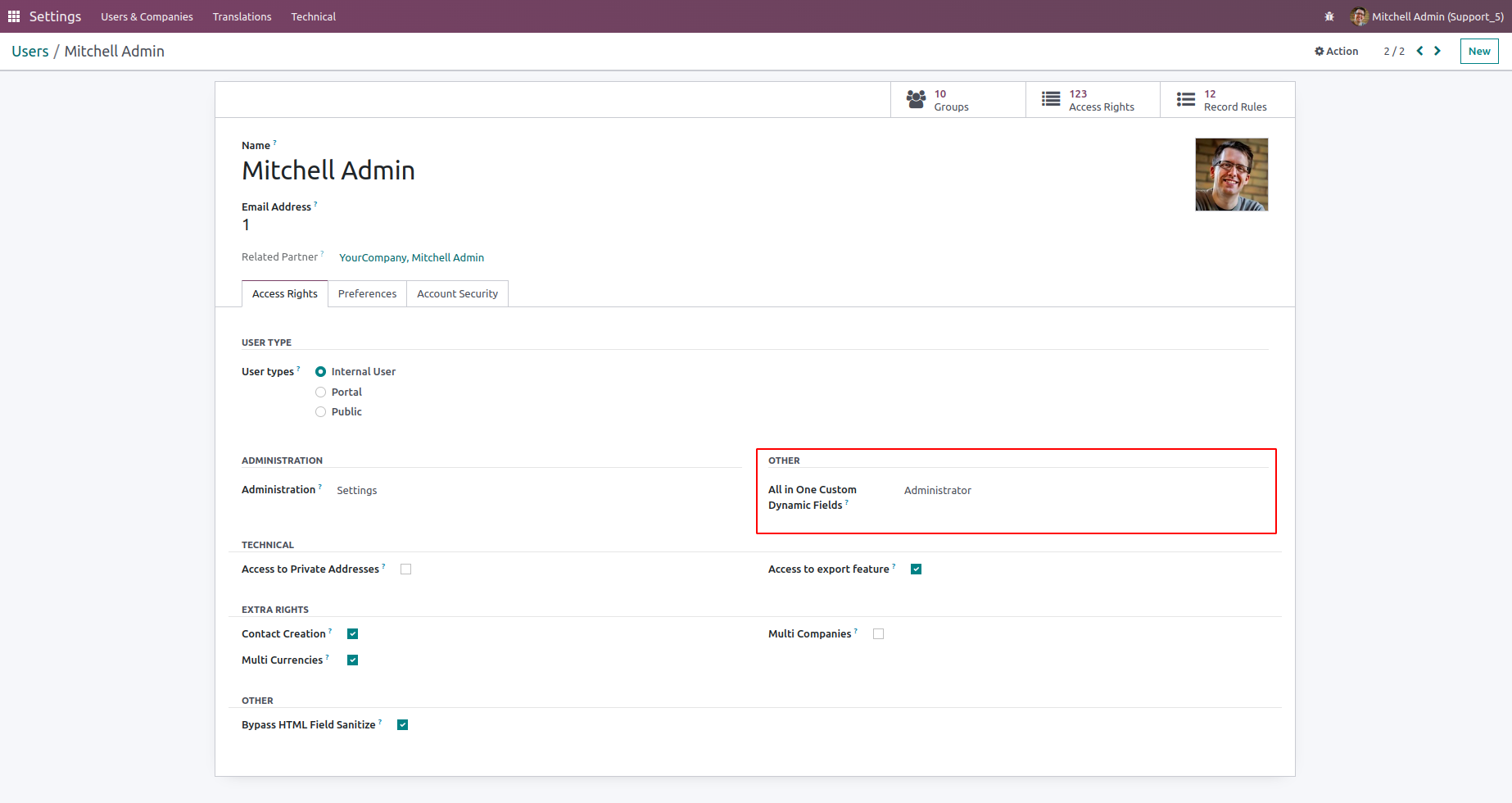Screen dimensions: 1512x803
Task: Click the New button
Action: (1479, 51)
